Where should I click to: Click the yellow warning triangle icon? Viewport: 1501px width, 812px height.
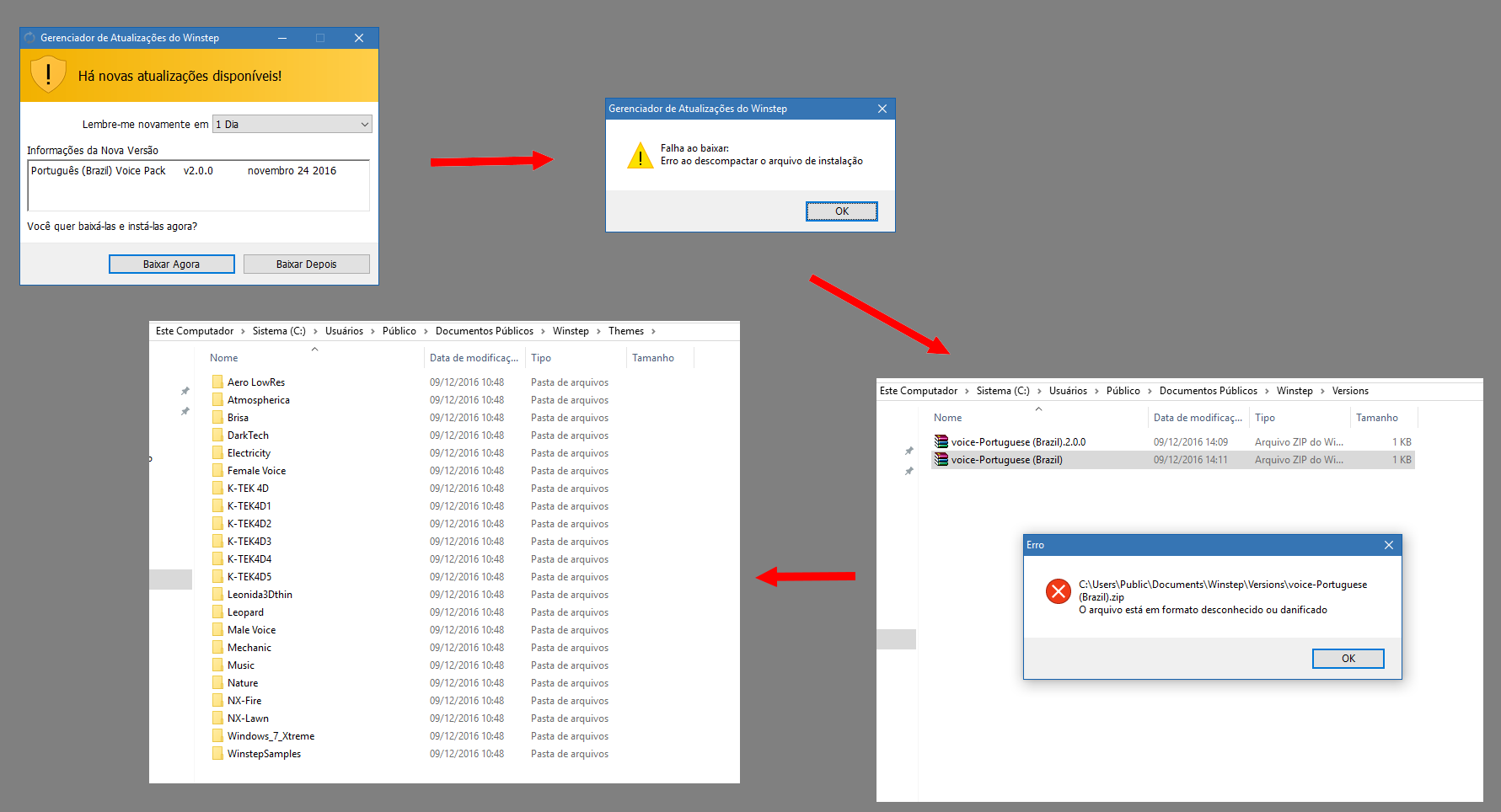pyautogui.click(x=640, y=156)
